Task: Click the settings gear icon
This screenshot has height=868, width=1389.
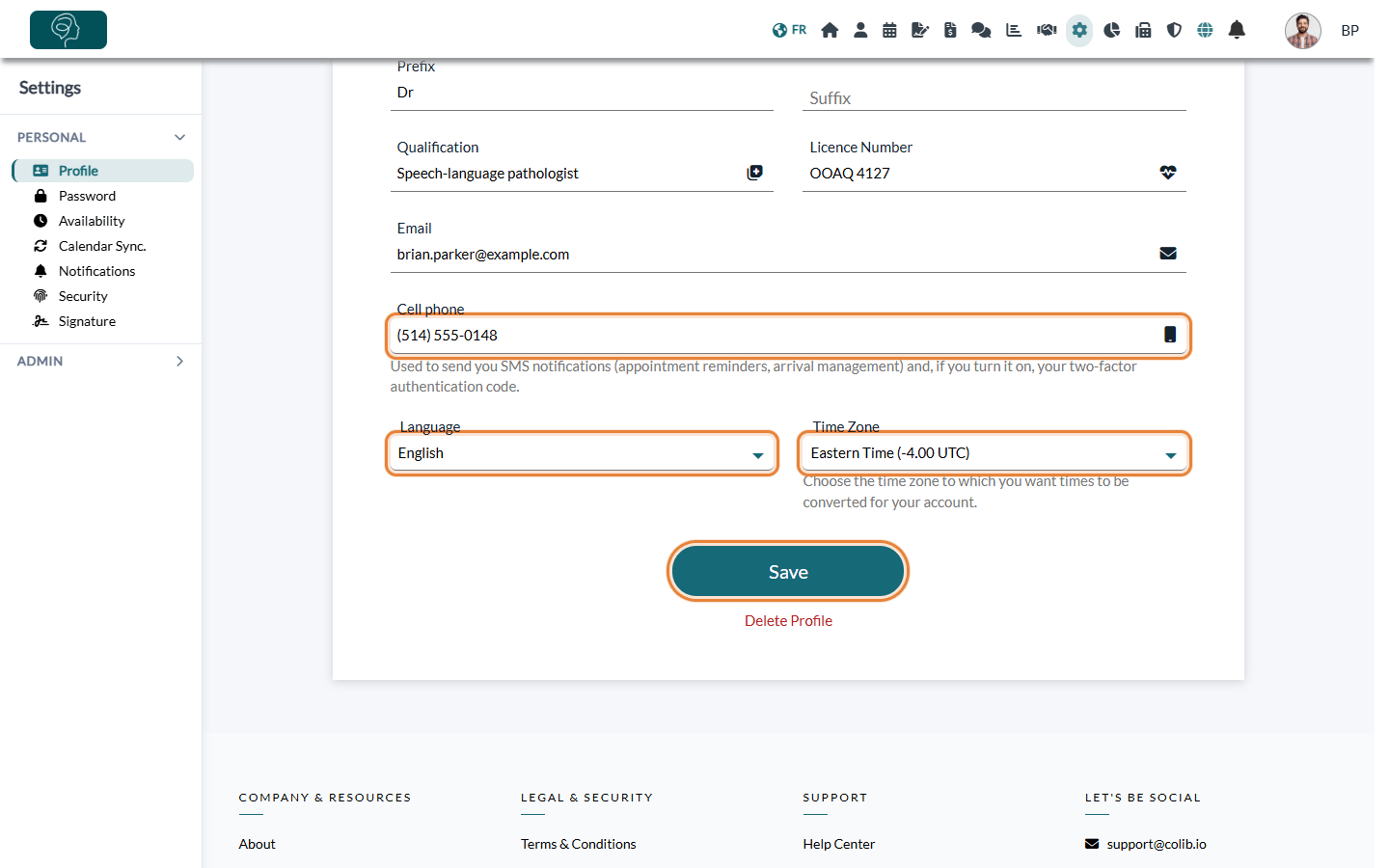Action: [1079, 30]
